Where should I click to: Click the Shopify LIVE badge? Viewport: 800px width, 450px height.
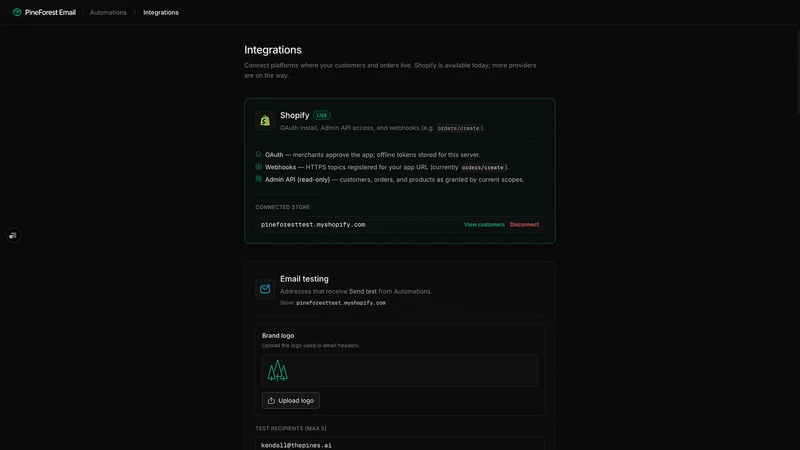point(321,115)
